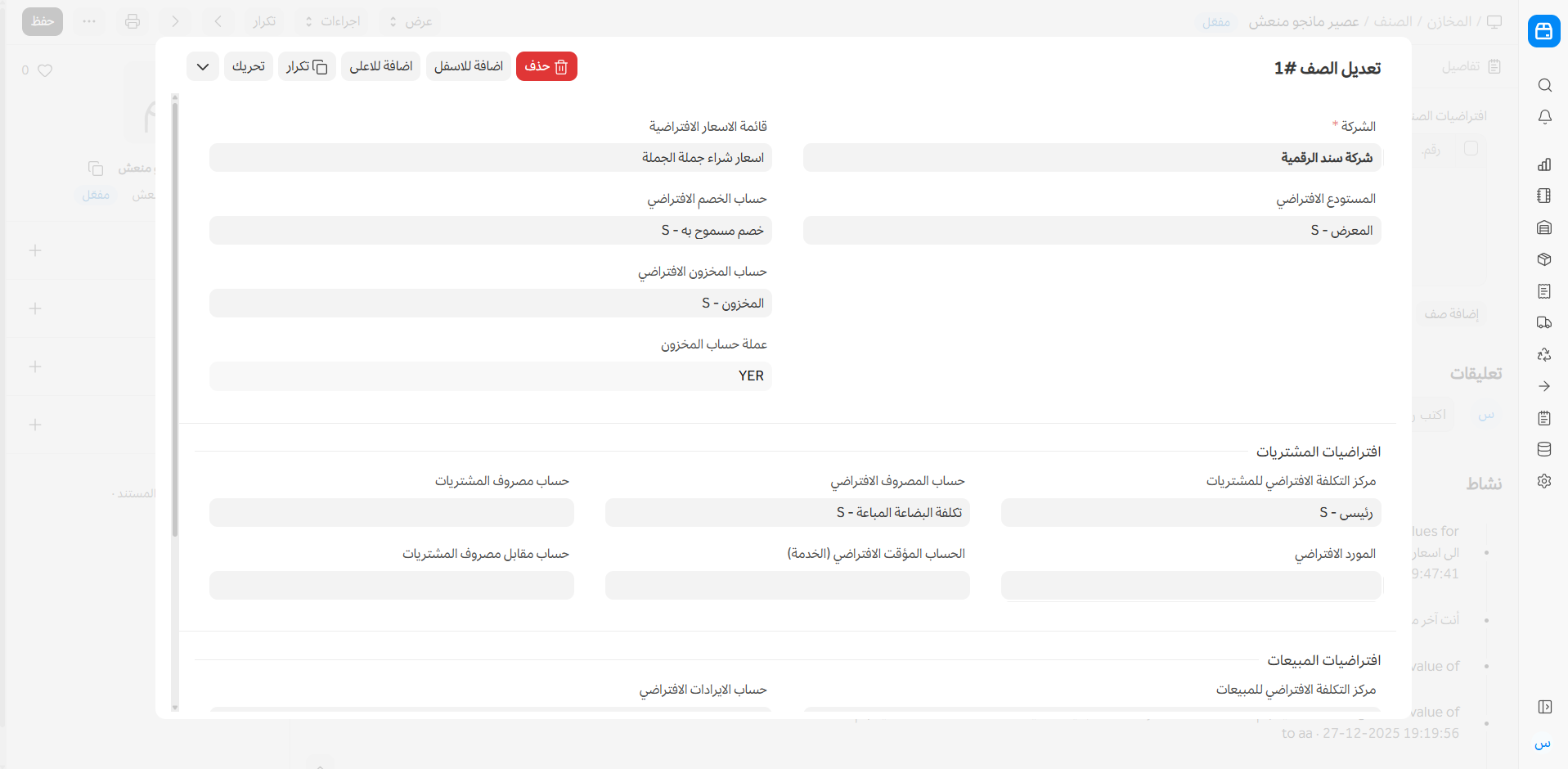Click the modal vertical scrollbar
Image resolution: width=1568 pixels, height=769 pixels.
click(x=175, y=327)
